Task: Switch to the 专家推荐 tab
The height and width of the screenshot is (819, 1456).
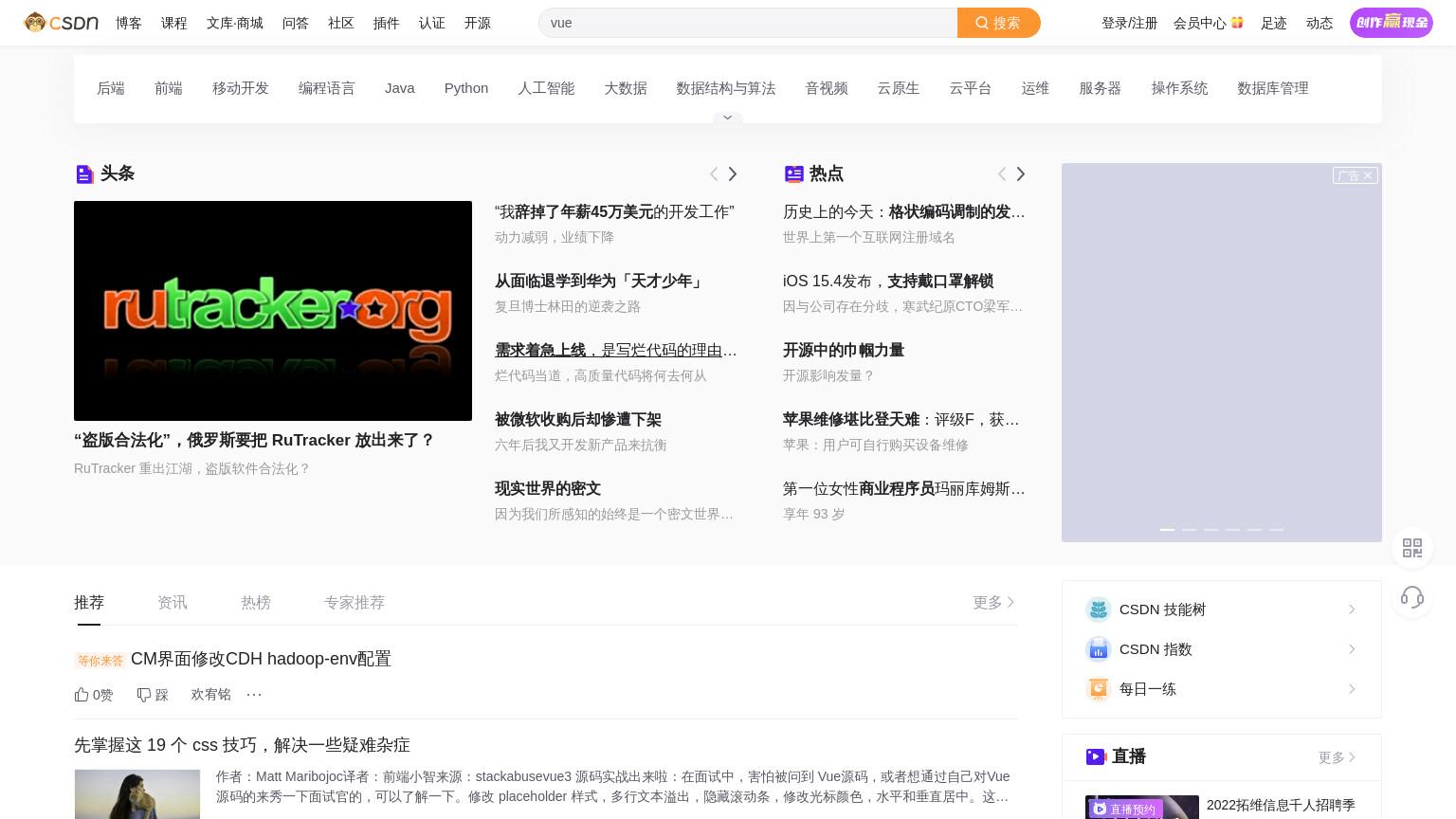Action: [x=355, y=603]
